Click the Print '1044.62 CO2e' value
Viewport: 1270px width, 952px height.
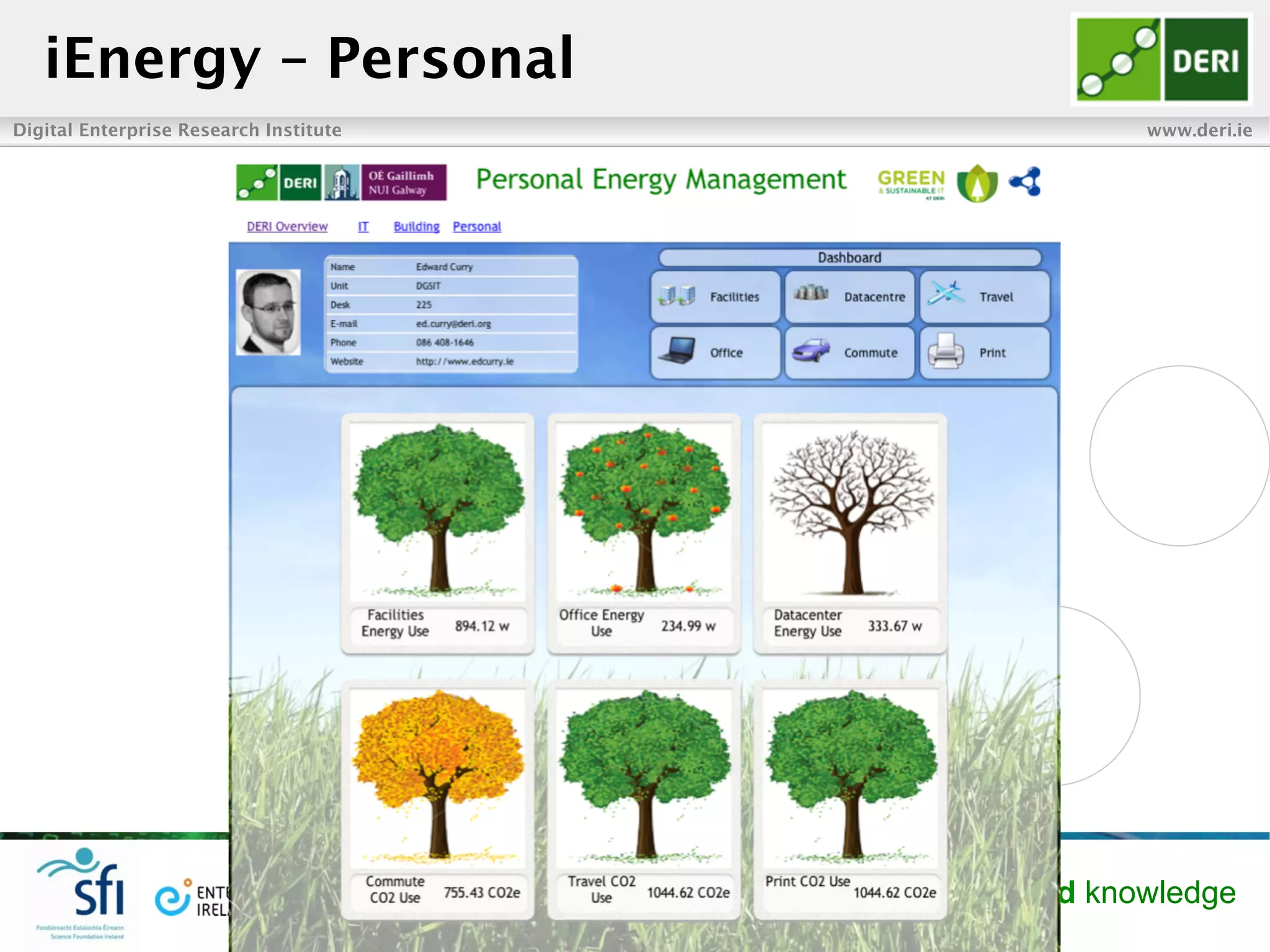point(895,892)
